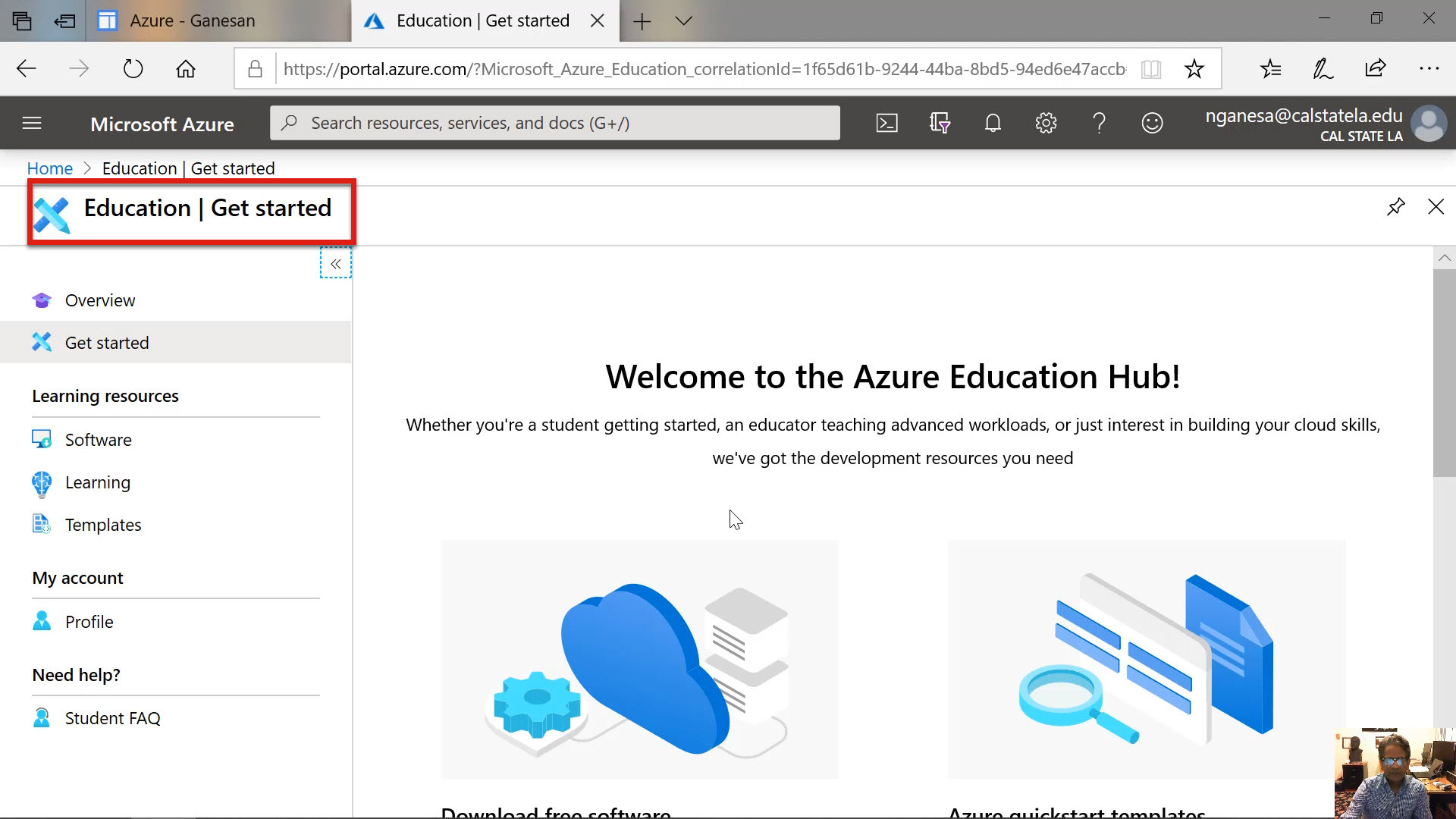This screenshot has width=1456, height=819.
Task: Open the notifications bell
Action: 993,123
